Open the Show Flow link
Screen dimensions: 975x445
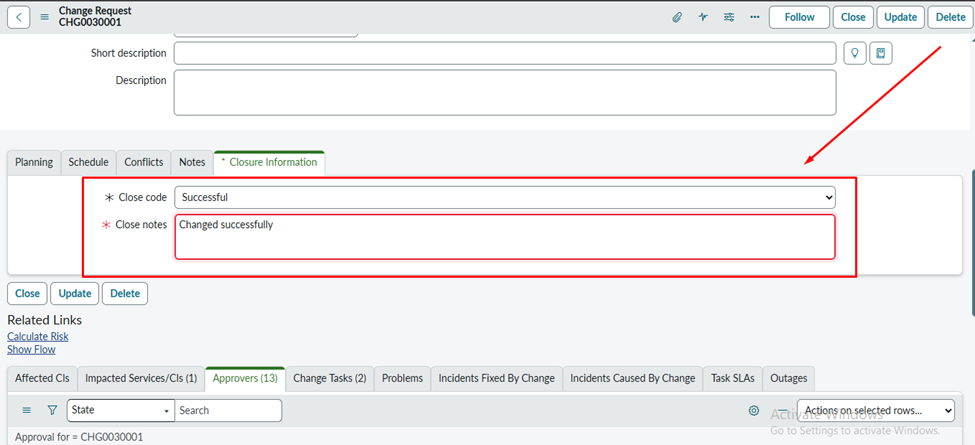pos(31,349)
